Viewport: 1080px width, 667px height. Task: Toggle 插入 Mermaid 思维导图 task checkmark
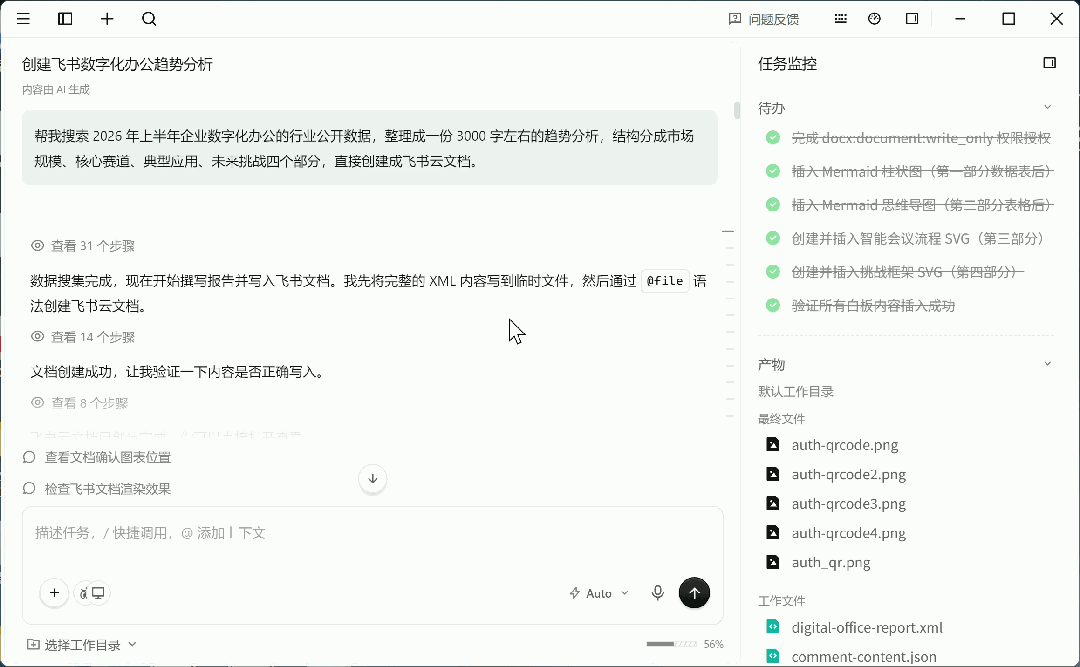pos(773,204)
